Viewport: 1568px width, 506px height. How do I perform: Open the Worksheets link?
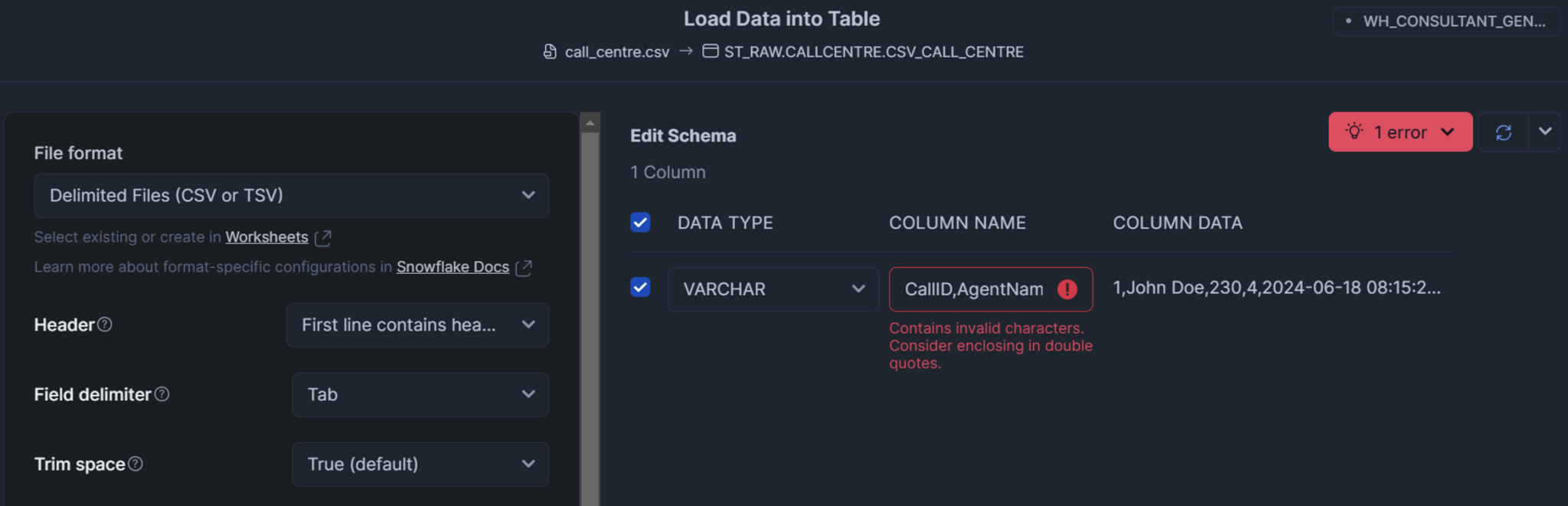pyautogui.click(x=266, y=237)
